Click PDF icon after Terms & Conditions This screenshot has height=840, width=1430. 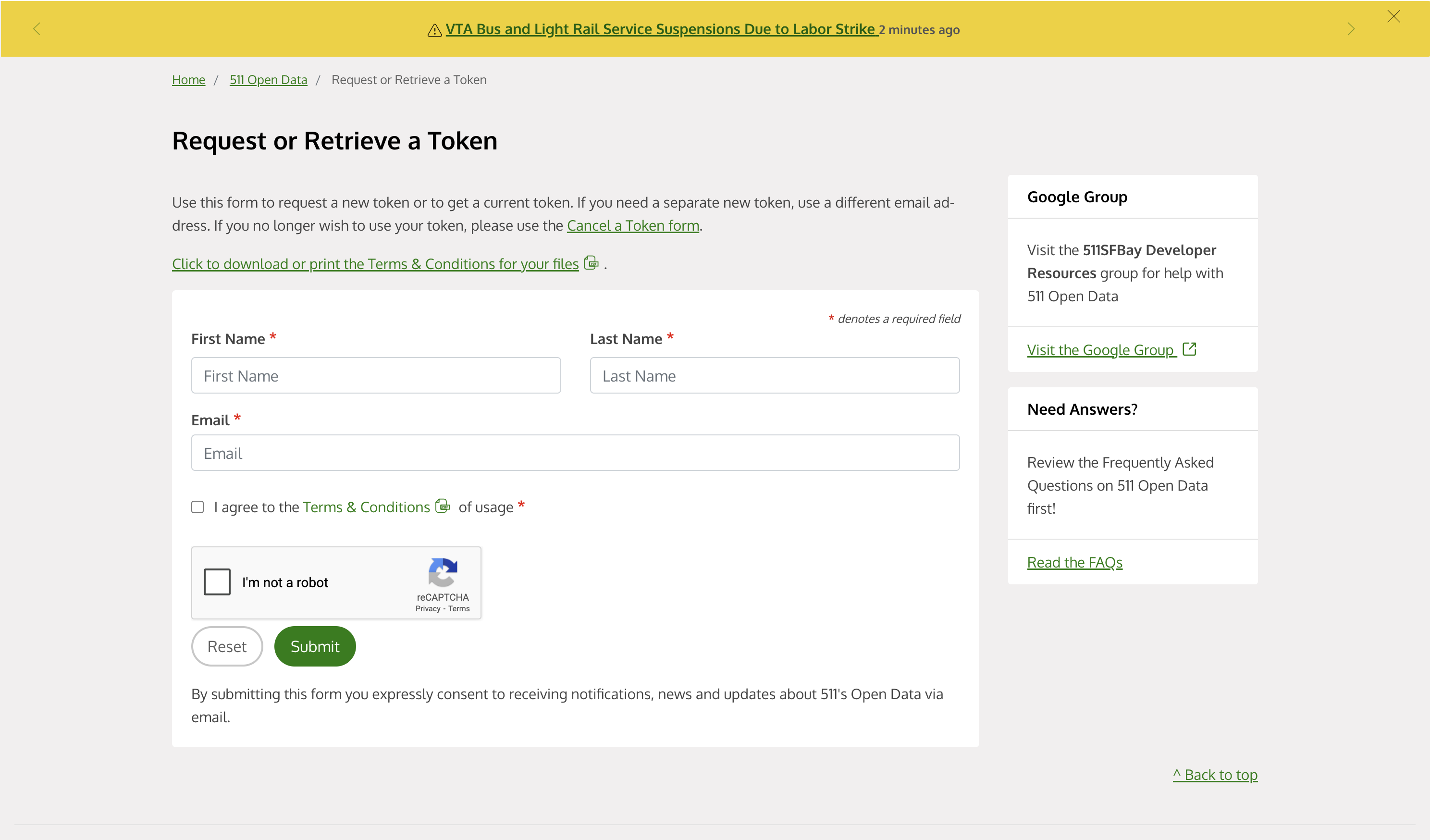[443, 506]
